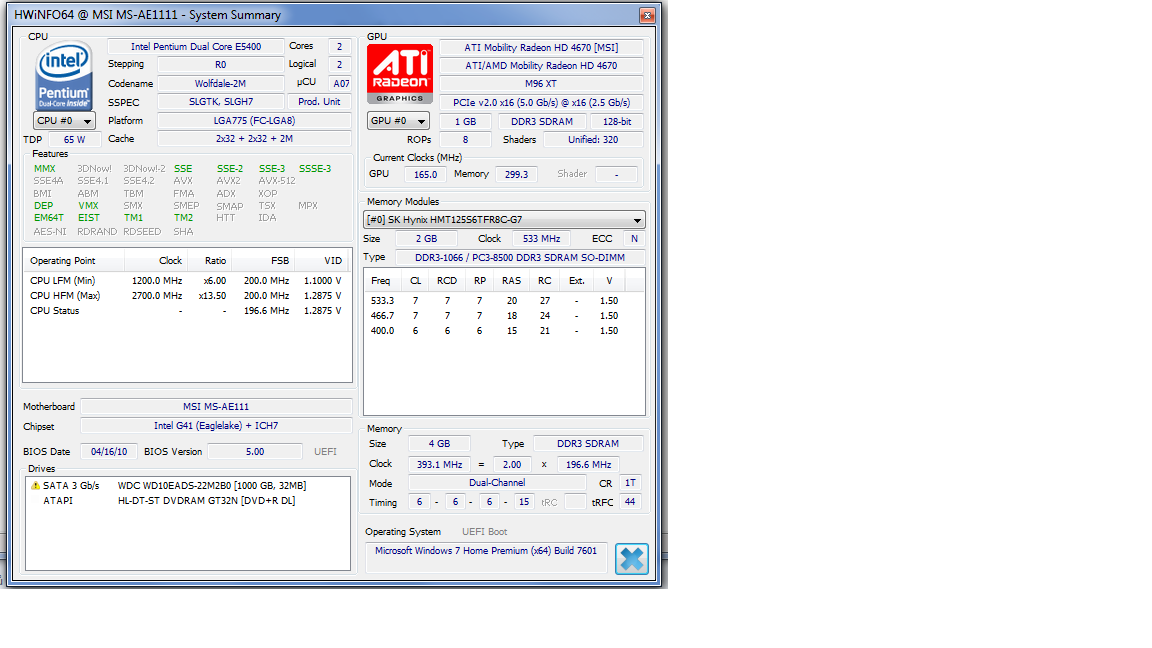The image size is (1152, 648).
Task: Click the Intel Pentium Dual-Core logo
Action: [x=64, y=76]
